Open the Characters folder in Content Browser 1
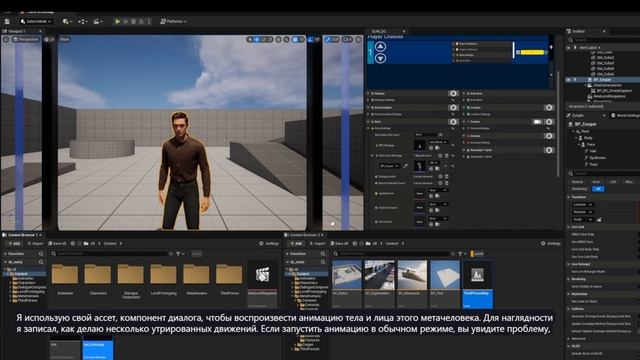 [98, 279]
